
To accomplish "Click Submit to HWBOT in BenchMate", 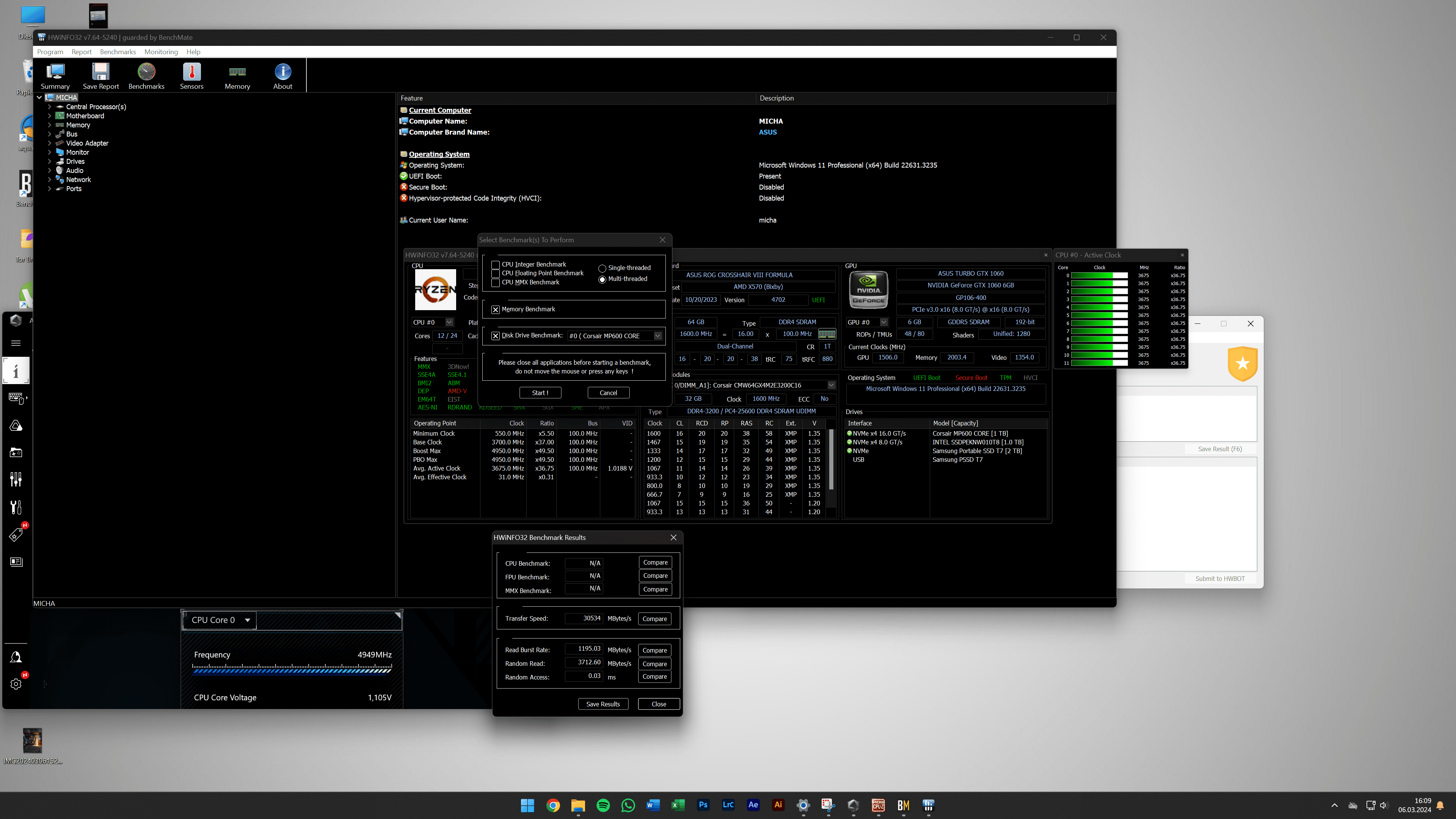I will click(x=1220, y=579).
